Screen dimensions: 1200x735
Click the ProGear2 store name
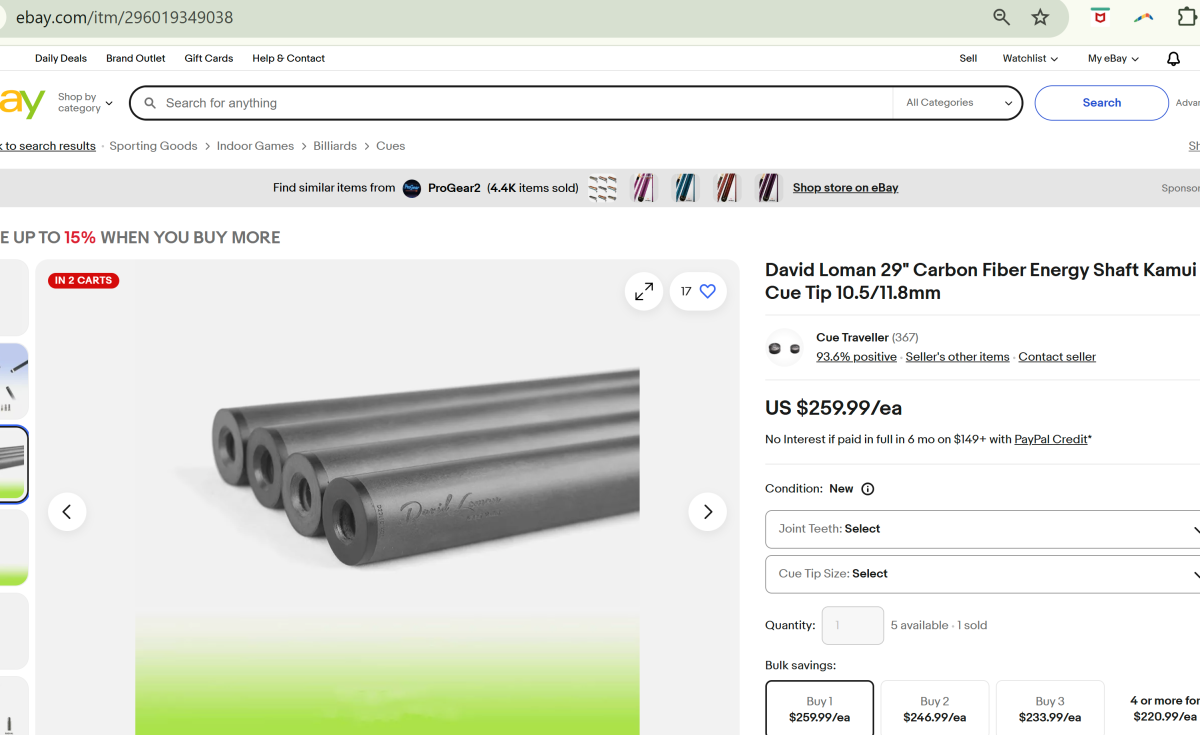pos(455,188)
